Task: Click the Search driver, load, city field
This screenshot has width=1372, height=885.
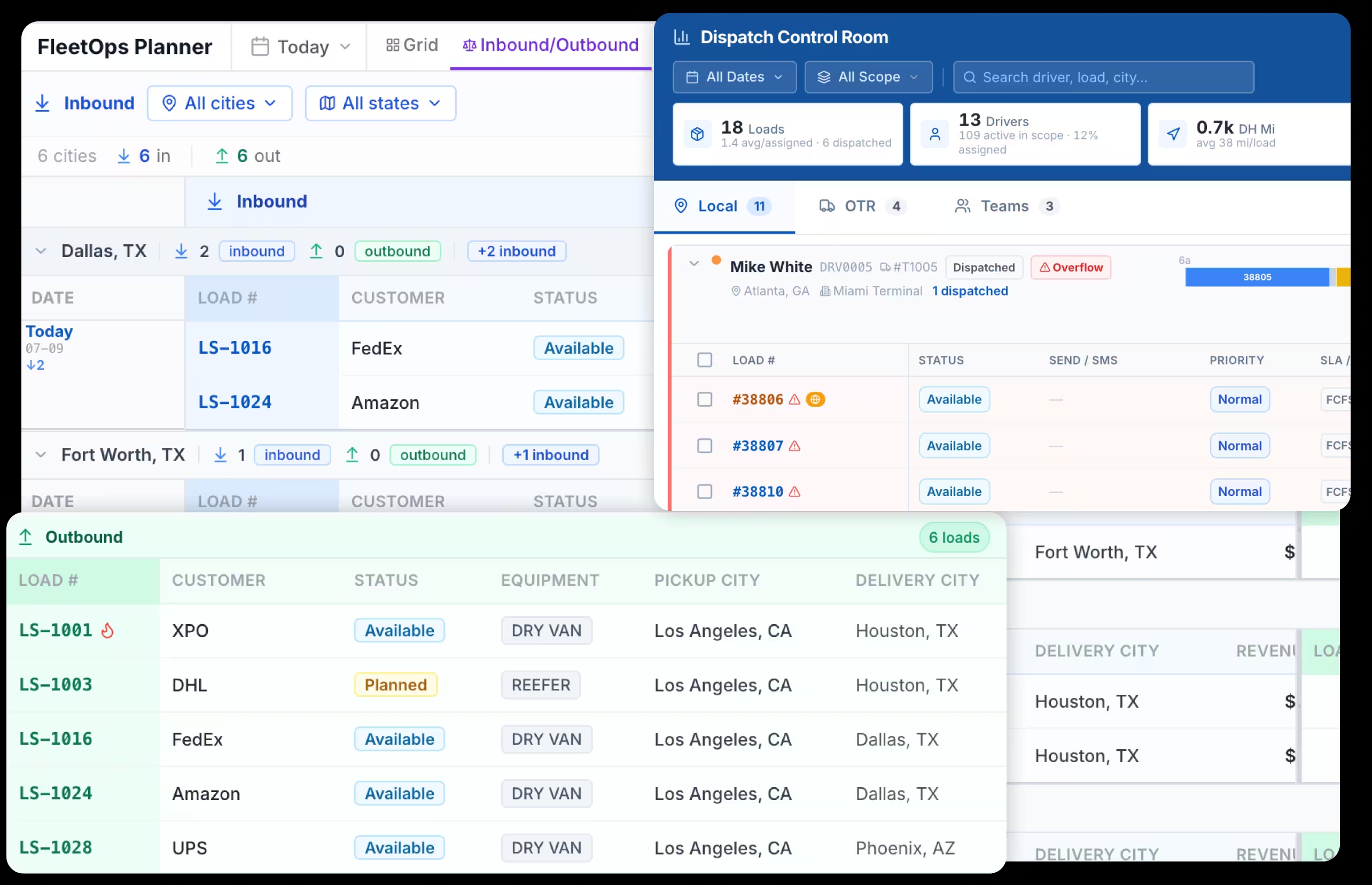Action: [x=1103, y=77]
